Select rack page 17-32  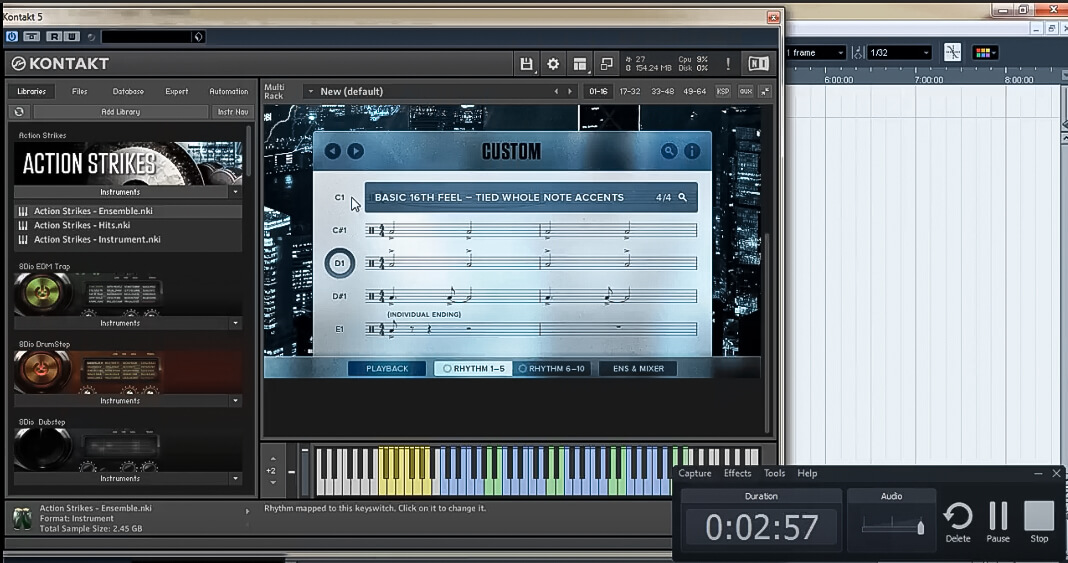629,91
